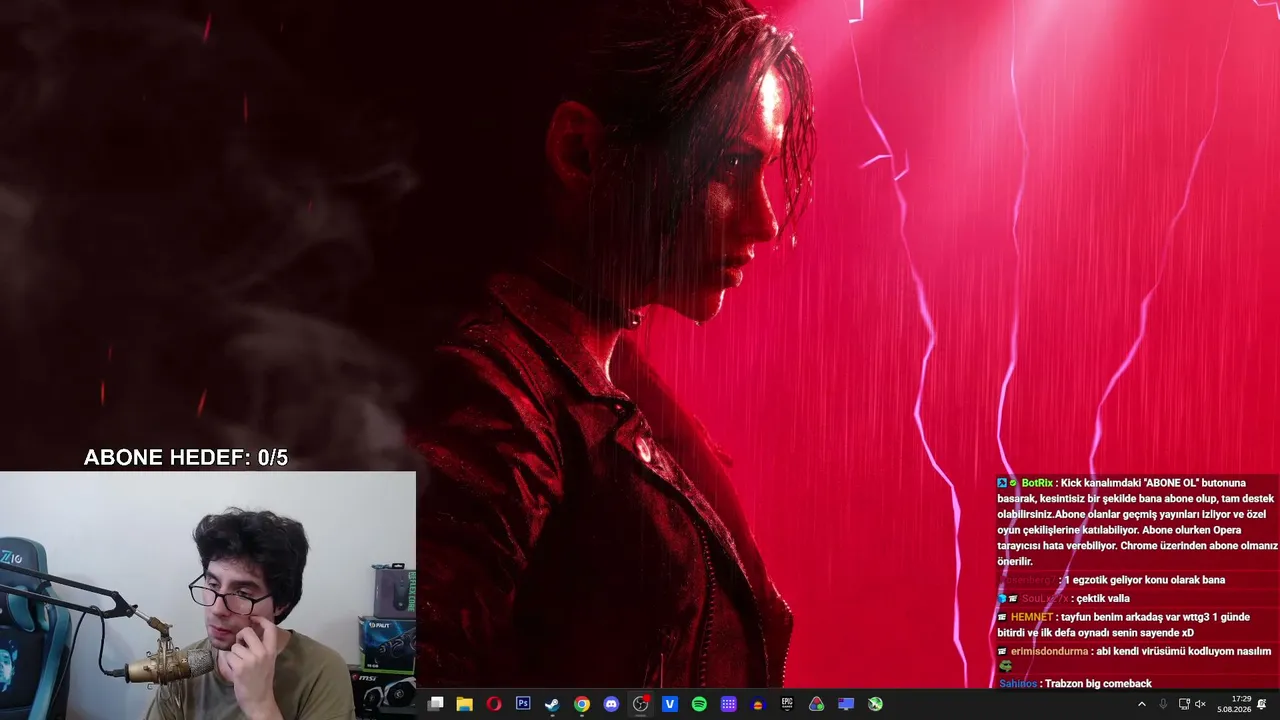This screenshot has height=720, width=1280.
Task: Click the "1 egzotik geliyor" chat message
Action: click(1144, 580)
